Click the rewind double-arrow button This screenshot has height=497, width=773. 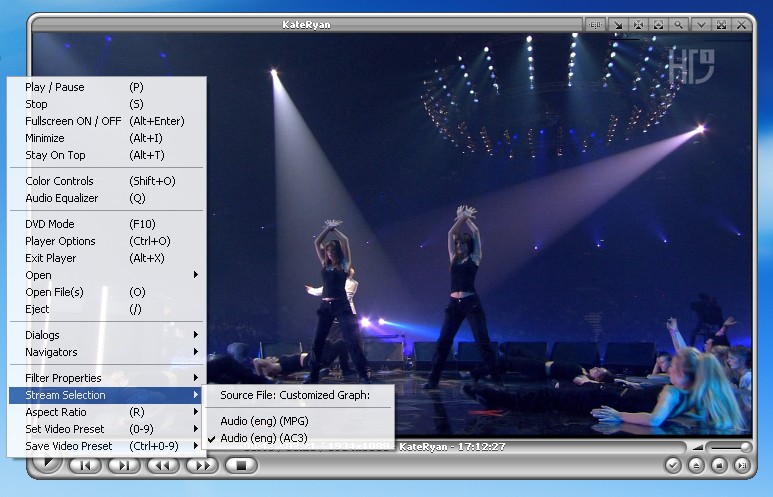click(x=163, y=465)
